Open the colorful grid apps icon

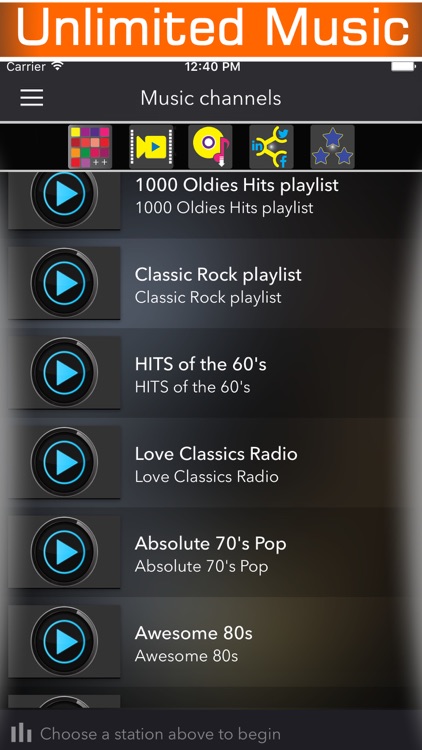(90, 147)
